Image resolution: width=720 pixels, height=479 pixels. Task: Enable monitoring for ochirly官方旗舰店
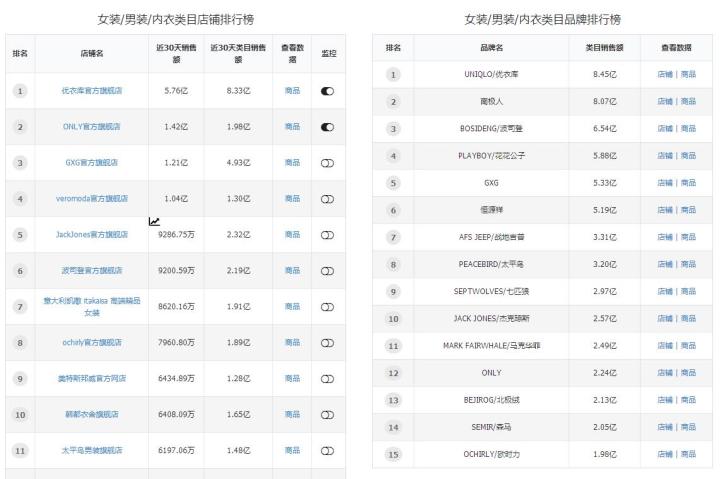327,343
